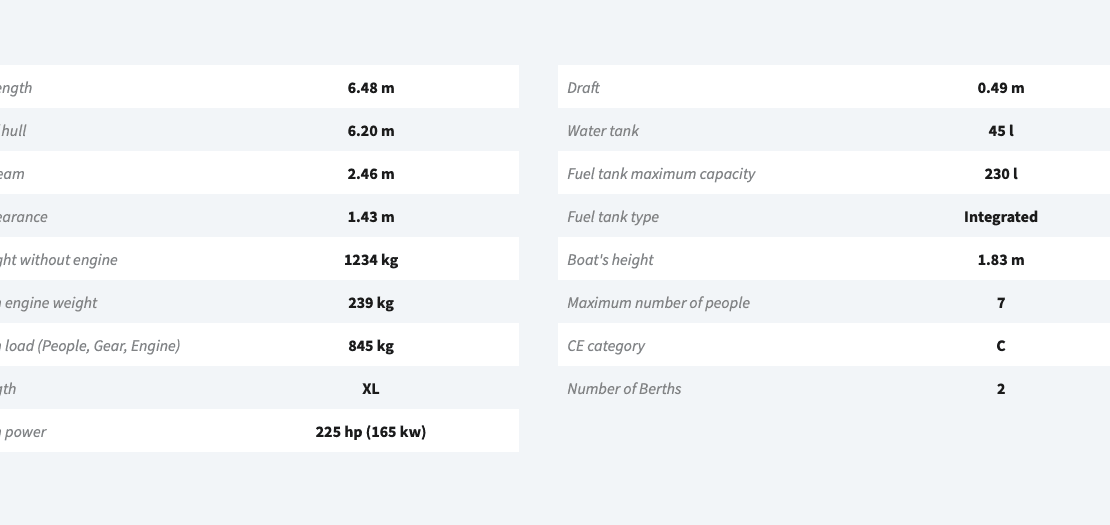Image resolution: width=1110 pixels, height=525 pixels.
Task: Select the 230 l fuel capacity value
Action: click(1001, 174)
